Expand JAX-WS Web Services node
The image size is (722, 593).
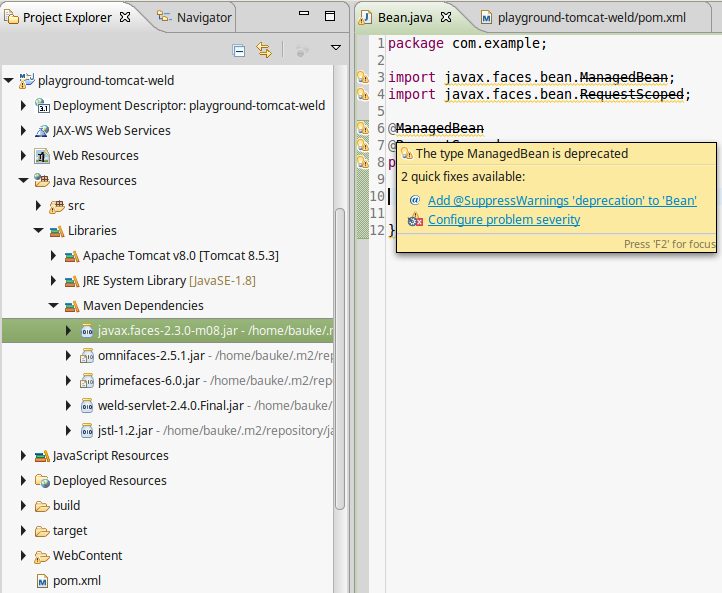pyautogui.click(x=23, y=130)
